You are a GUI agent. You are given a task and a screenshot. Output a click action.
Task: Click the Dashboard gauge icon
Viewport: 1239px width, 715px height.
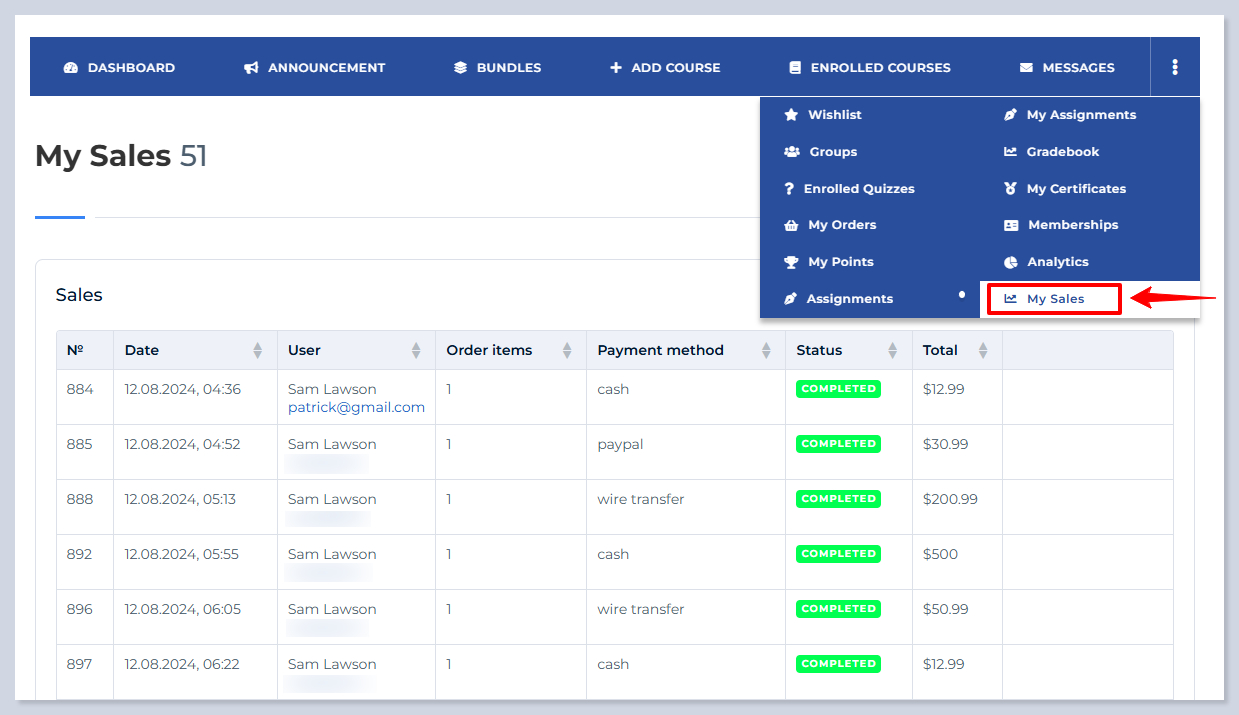click(x=70, y=68)
